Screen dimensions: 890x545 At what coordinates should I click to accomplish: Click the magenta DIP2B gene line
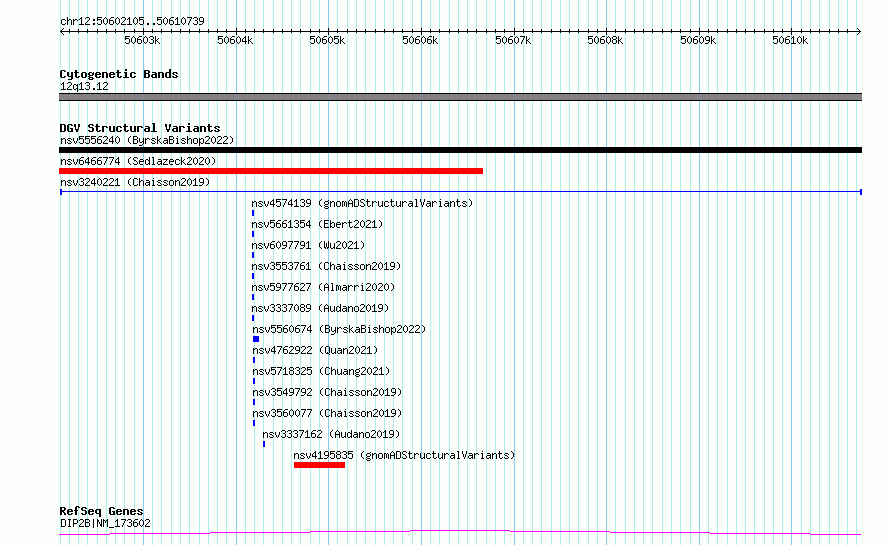pos(460,533)
